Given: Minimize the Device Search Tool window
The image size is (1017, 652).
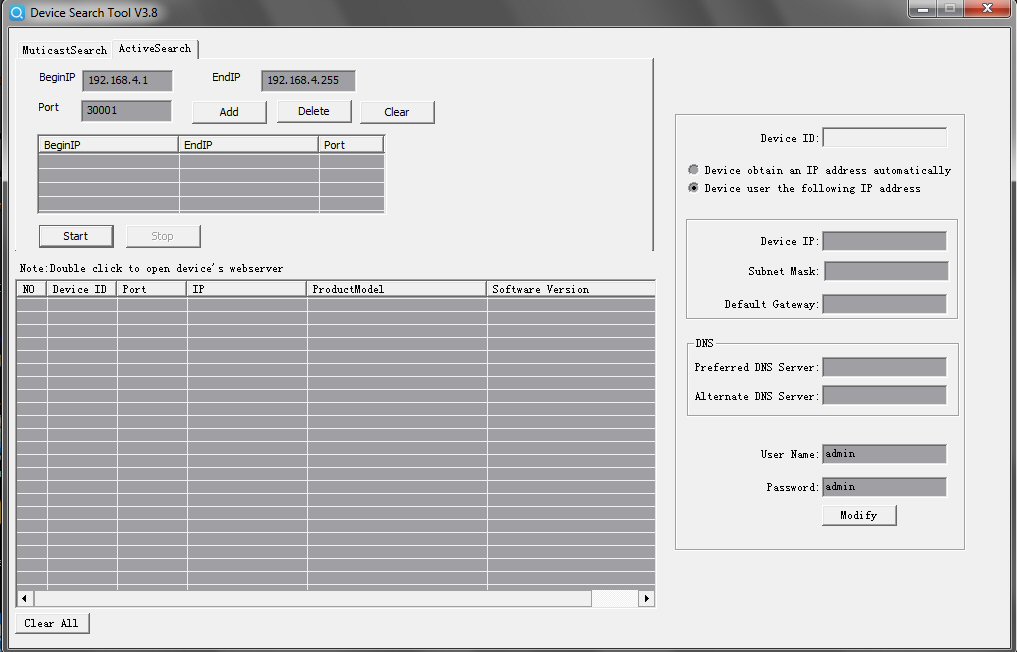Looking at the screenshot, I should click(x=923, y=8).
